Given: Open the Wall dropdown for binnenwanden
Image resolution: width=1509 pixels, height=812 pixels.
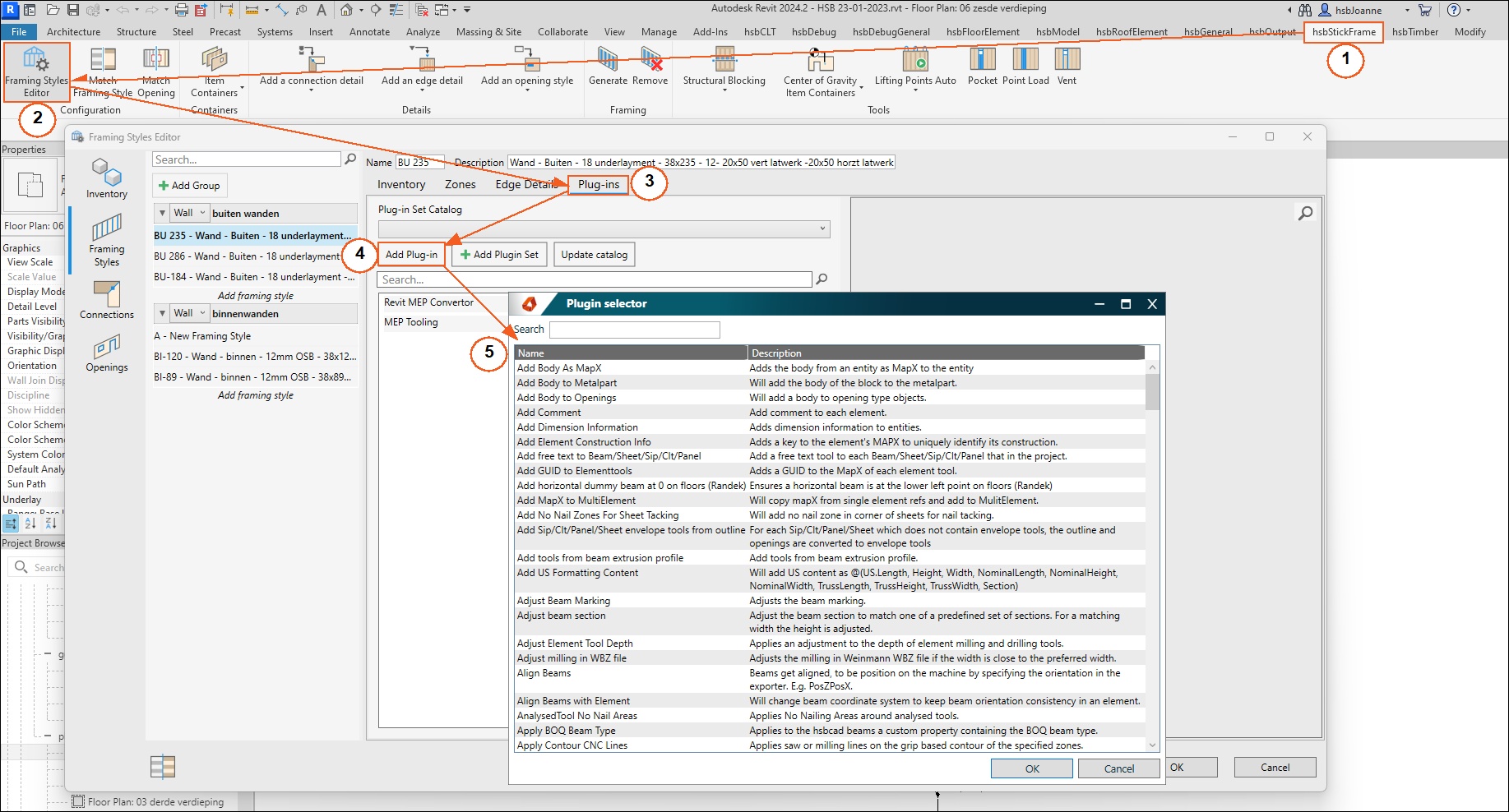Looking at the screenshot, I should pos(189,313).
